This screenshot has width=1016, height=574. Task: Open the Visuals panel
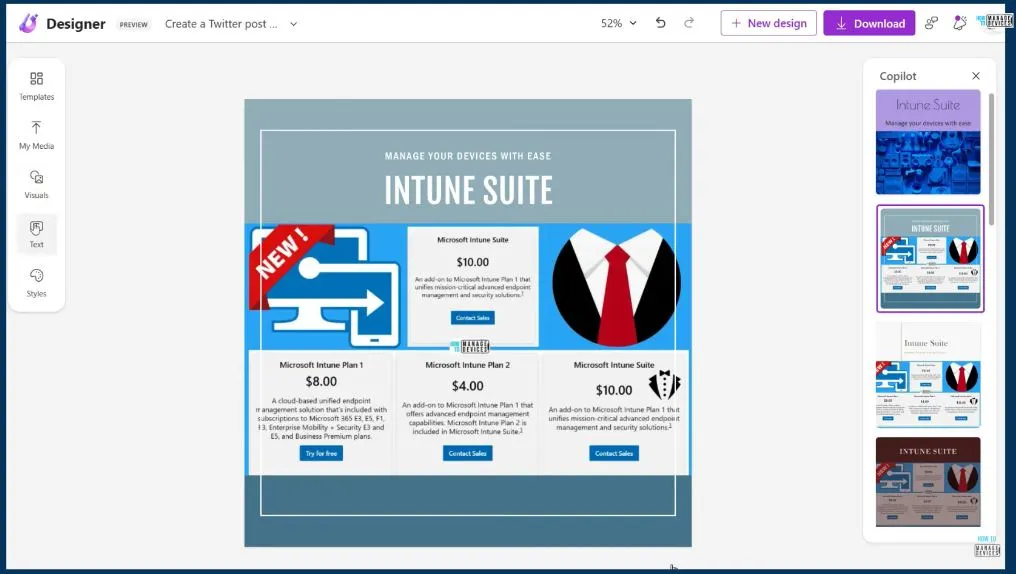[36, 185]
